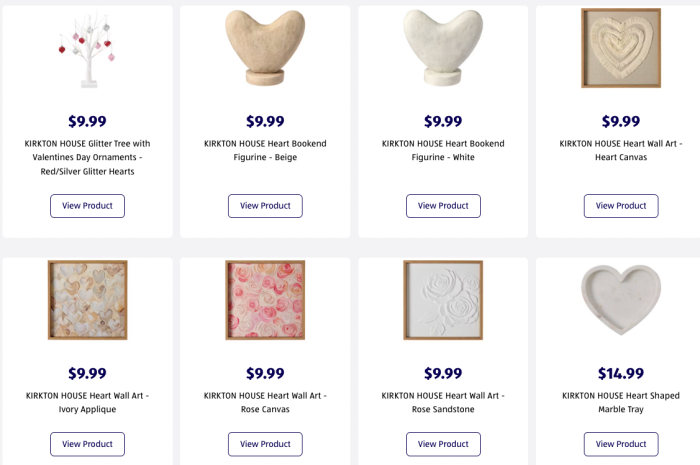Image resolution: width=700 pixels, height=465 pixels.
Task: Click View Product under Glitter Tree item
Action: coord(87,206)
